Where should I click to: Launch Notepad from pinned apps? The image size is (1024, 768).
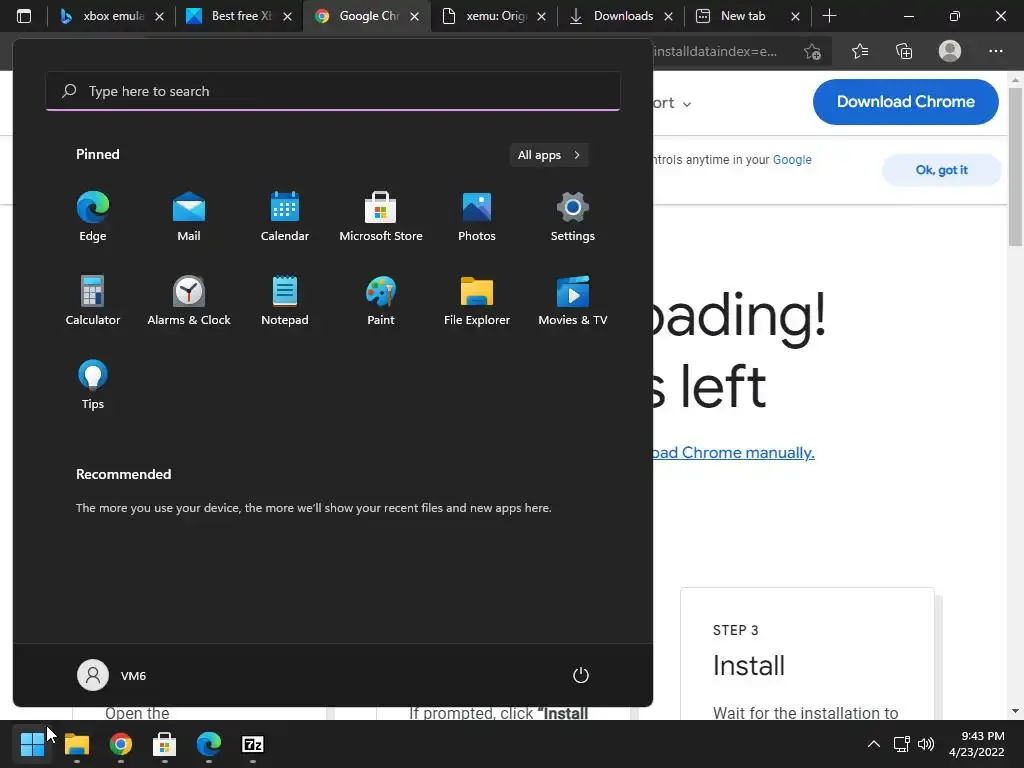coord(285,301)
